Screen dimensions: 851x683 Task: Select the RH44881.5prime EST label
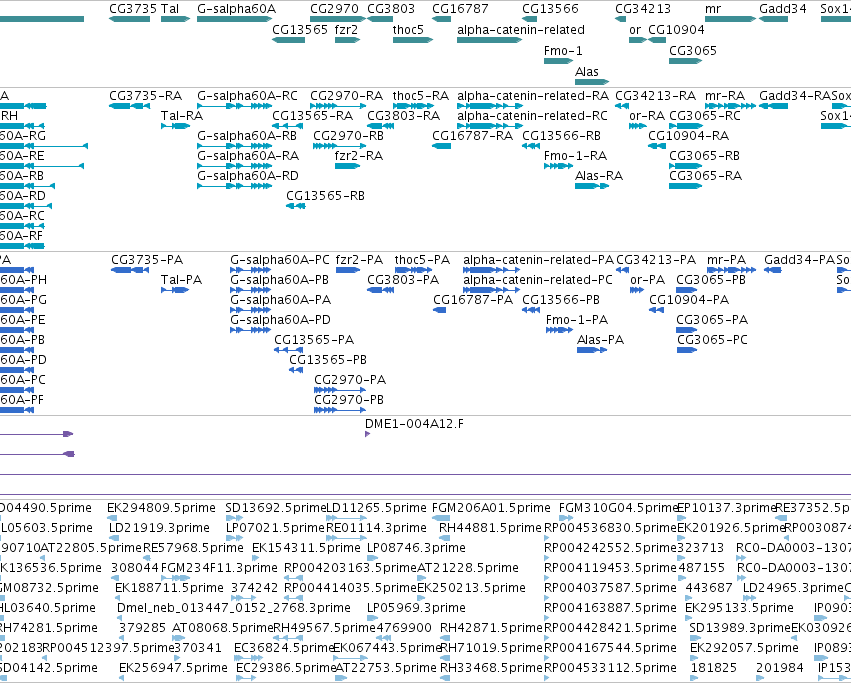(x=491, y=528)
